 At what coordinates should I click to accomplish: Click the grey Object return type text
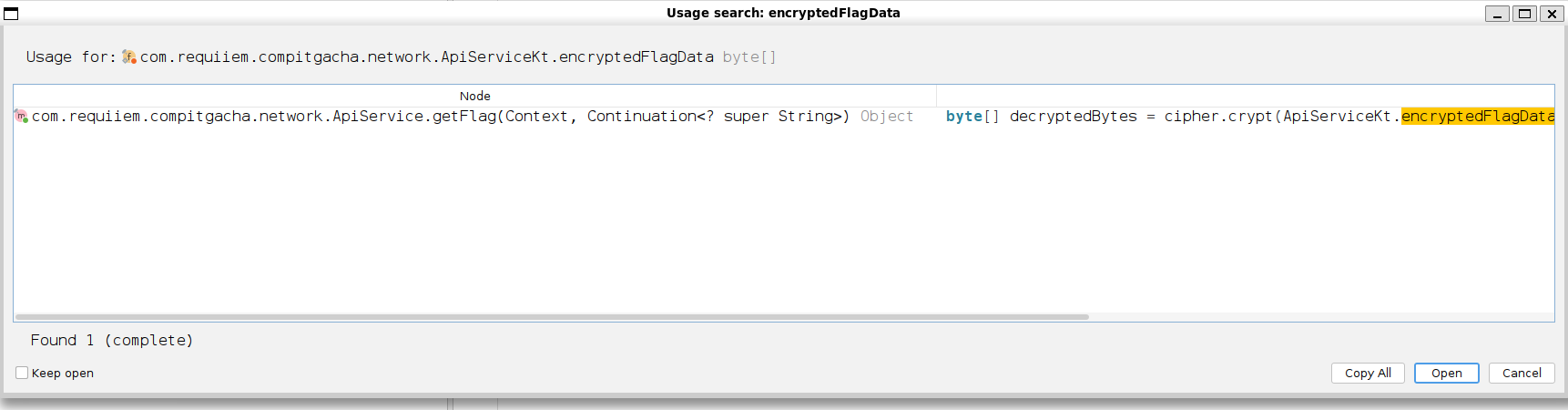coord(886,117)
